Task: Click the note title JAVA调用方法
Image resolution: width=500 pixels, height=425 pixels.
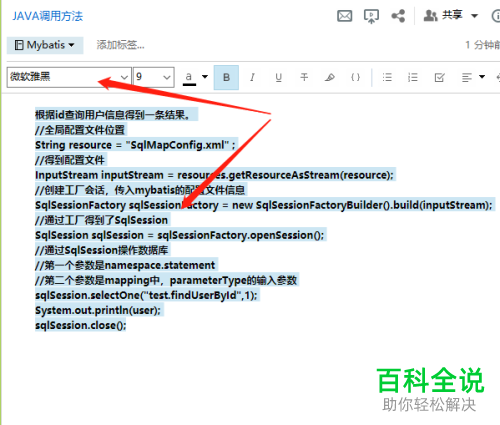Action: point(47,16)
